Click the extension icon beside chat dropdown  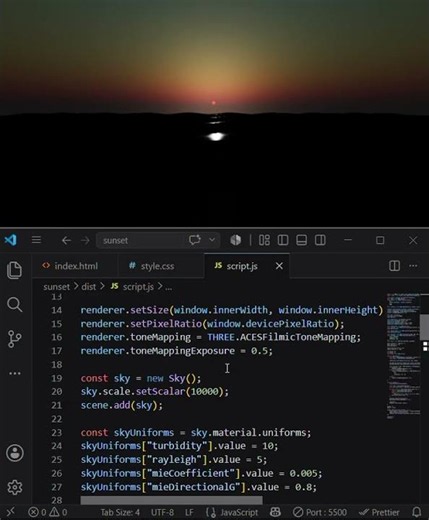235,240
